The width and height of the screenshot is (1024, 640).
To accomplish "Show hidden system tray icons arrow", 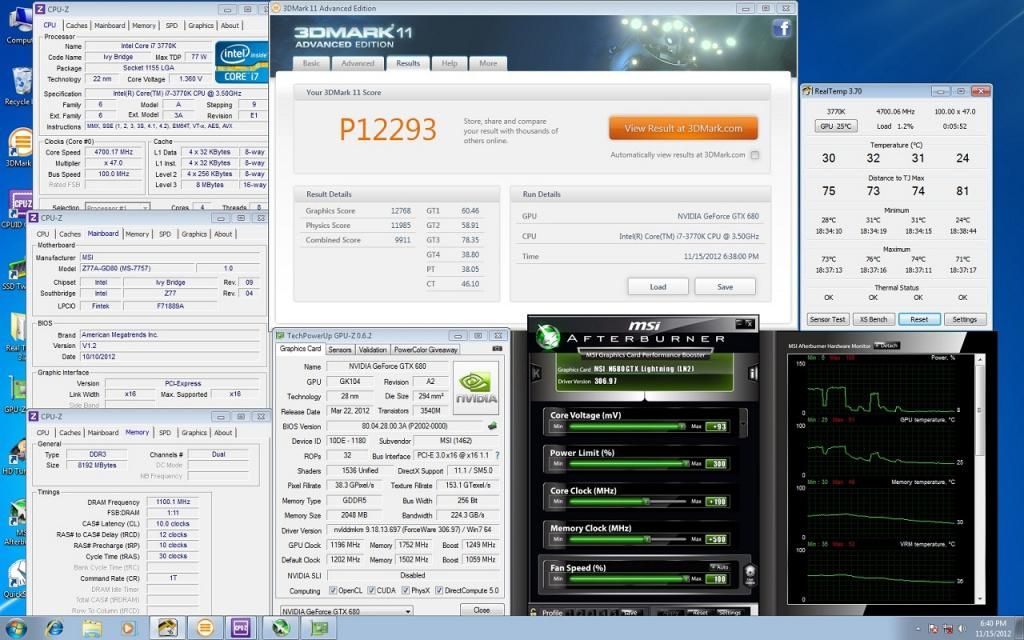I will 917,629.
